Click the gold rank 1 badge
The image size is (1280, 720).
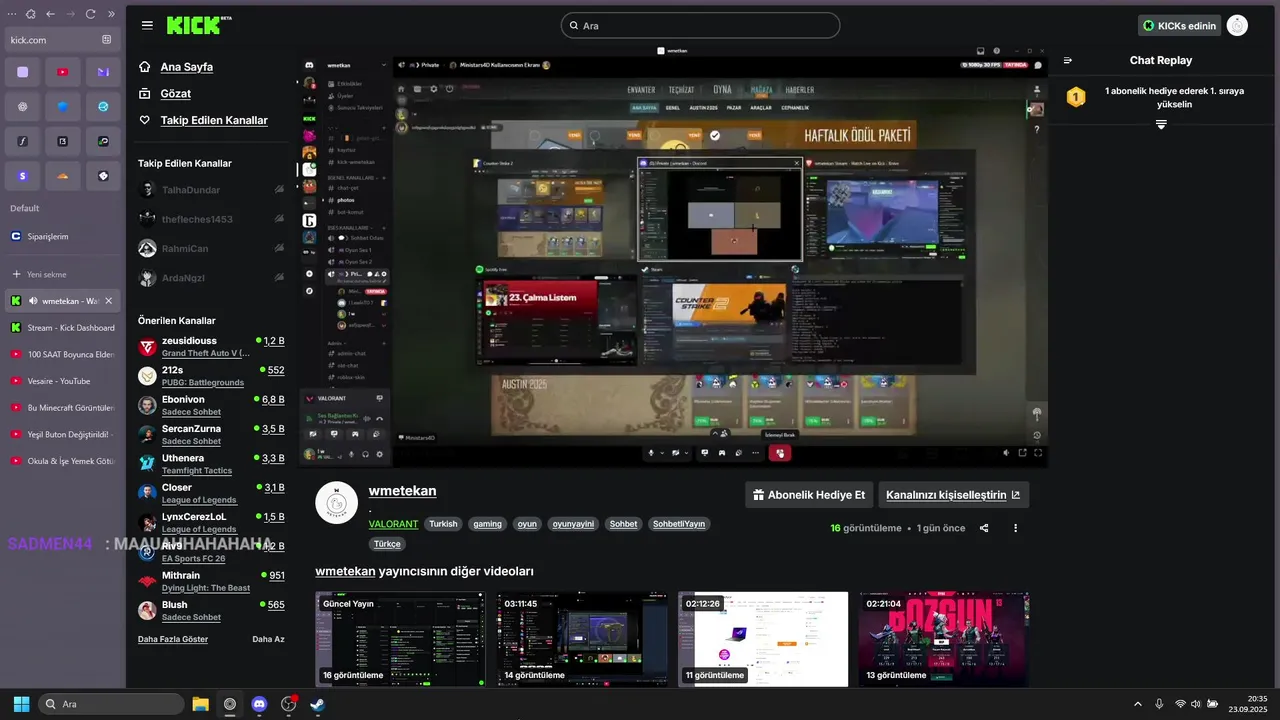[x=1076, y=97]
